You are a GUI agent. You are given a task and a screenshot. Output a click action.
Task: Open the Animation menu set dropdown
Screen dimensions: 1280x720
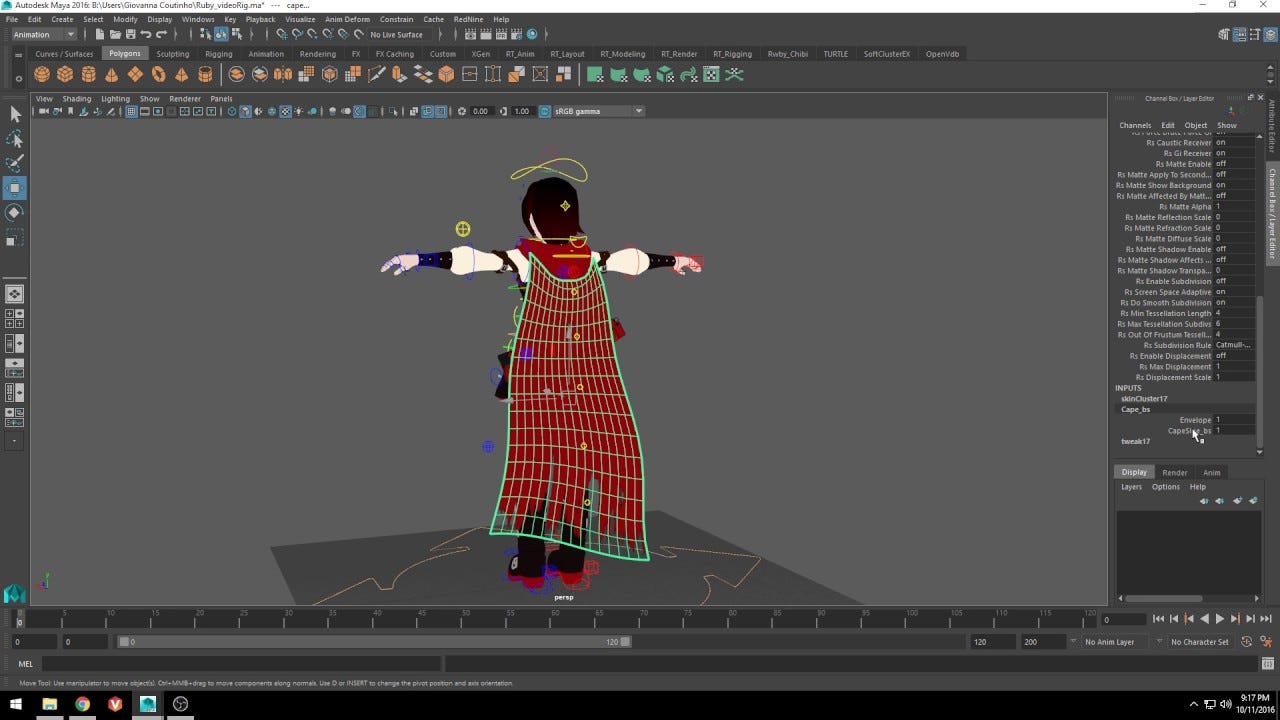click(43, 34)
